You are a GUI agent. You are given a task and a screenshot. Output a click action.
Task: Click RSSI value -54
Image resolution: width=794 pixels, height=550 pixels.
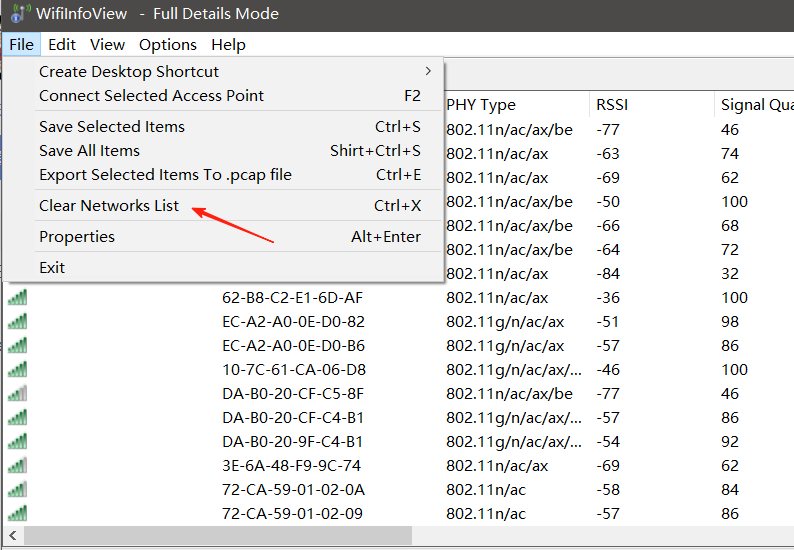pos(608,442)
